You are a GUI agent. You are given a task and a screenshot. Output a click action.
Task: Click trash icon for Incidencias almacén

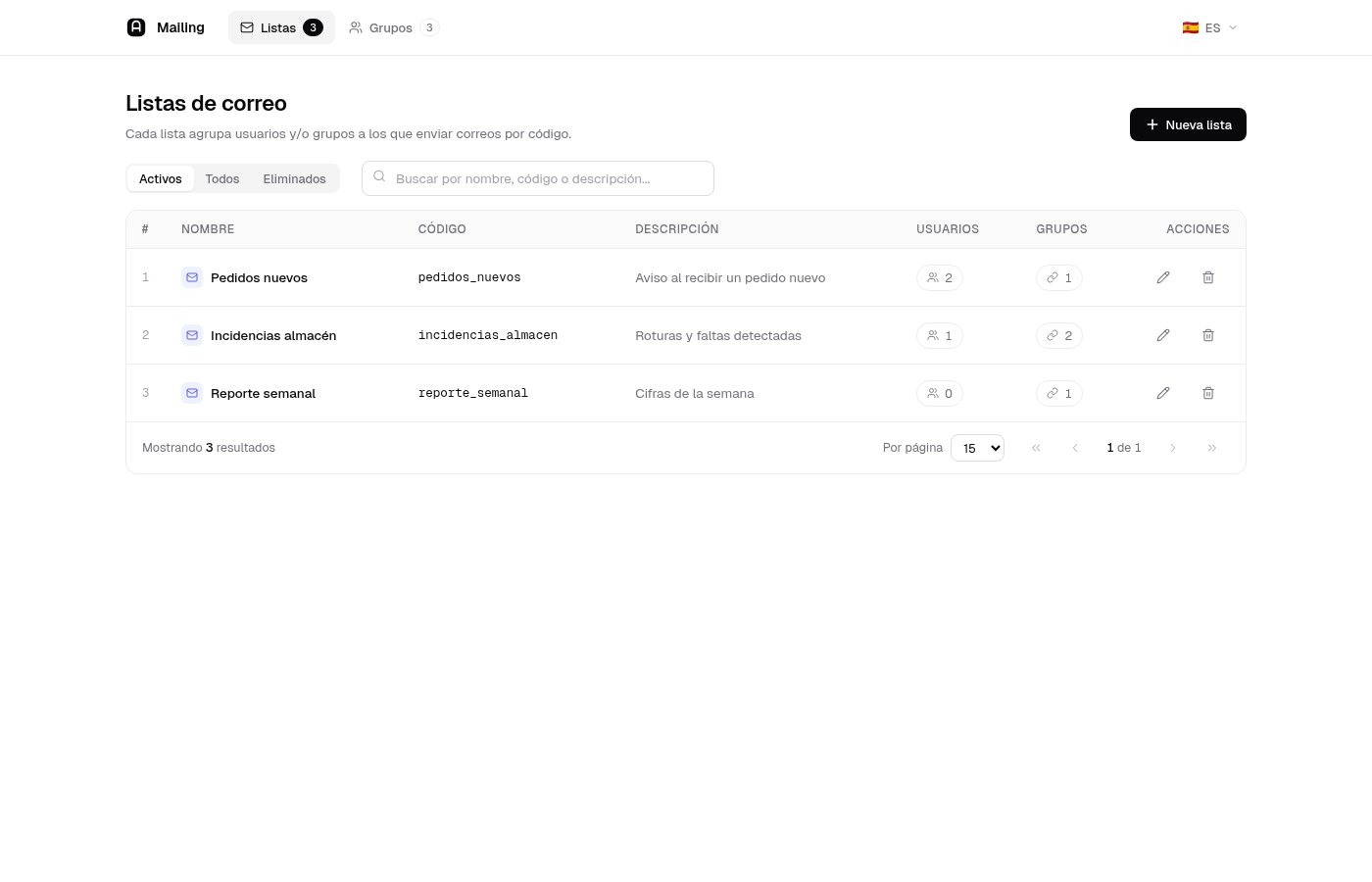(1208, 335)
